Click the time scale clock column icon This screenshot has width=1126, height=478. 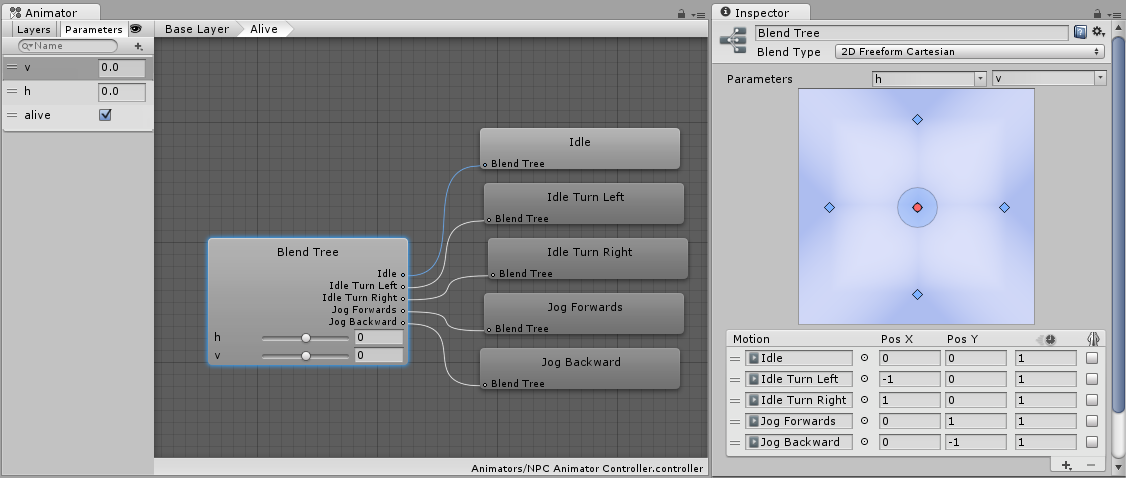pyautogui.click(x=1049, y=340)
